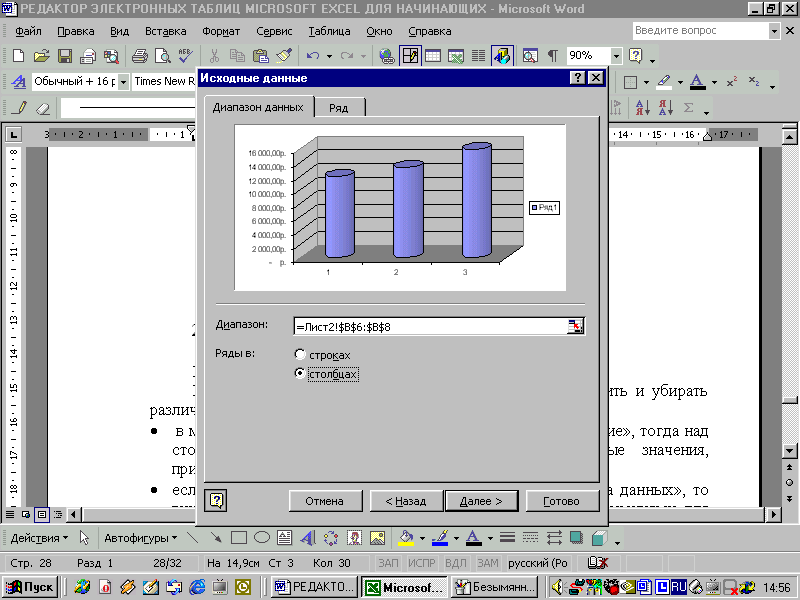Viewport: 800px width, 600px height.
Task: Expand 'Автофигуры' menu
Action: 140,538
